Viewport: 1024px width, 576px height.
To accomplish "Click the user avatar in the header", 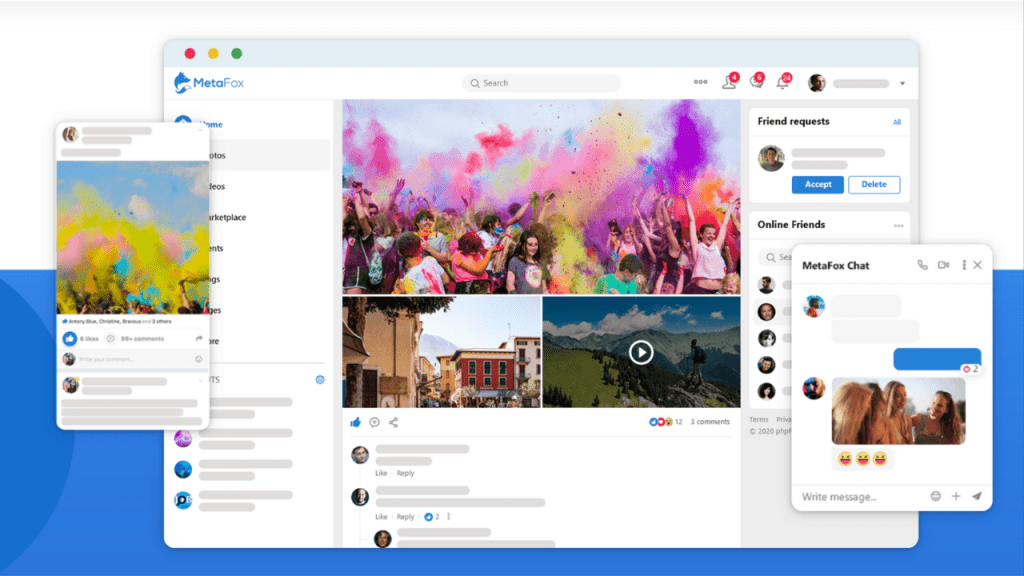I will pyautogui.click(x=816, y=83).
